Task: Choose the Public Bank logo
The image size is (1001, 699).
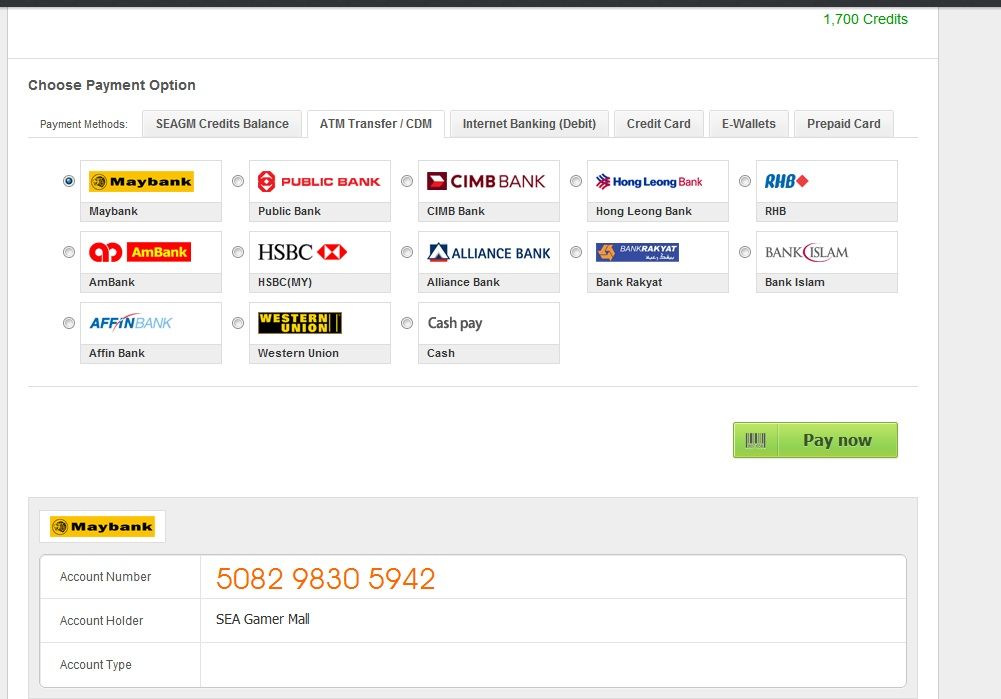Action: click(x=319, y=182)
